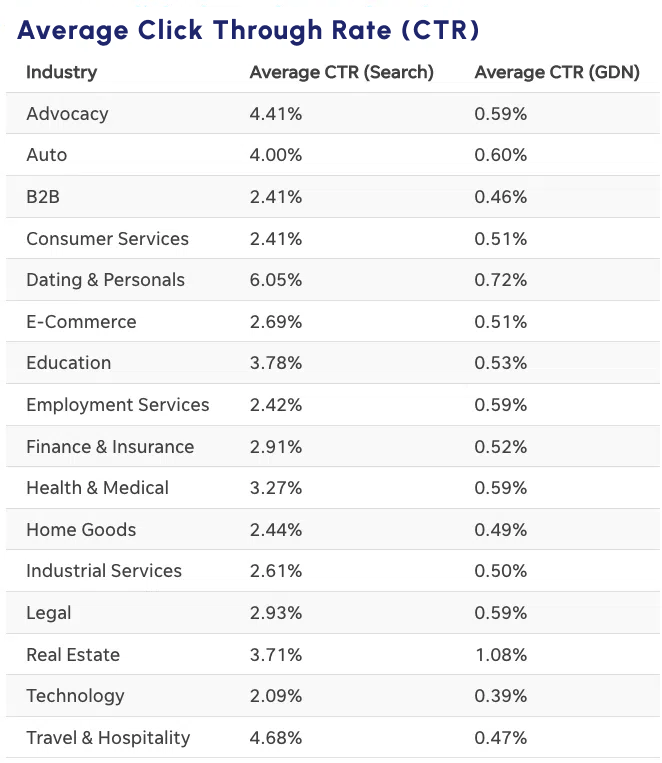Click the Legal search CTR value 2.93%
662x763 pixels.
276,613
